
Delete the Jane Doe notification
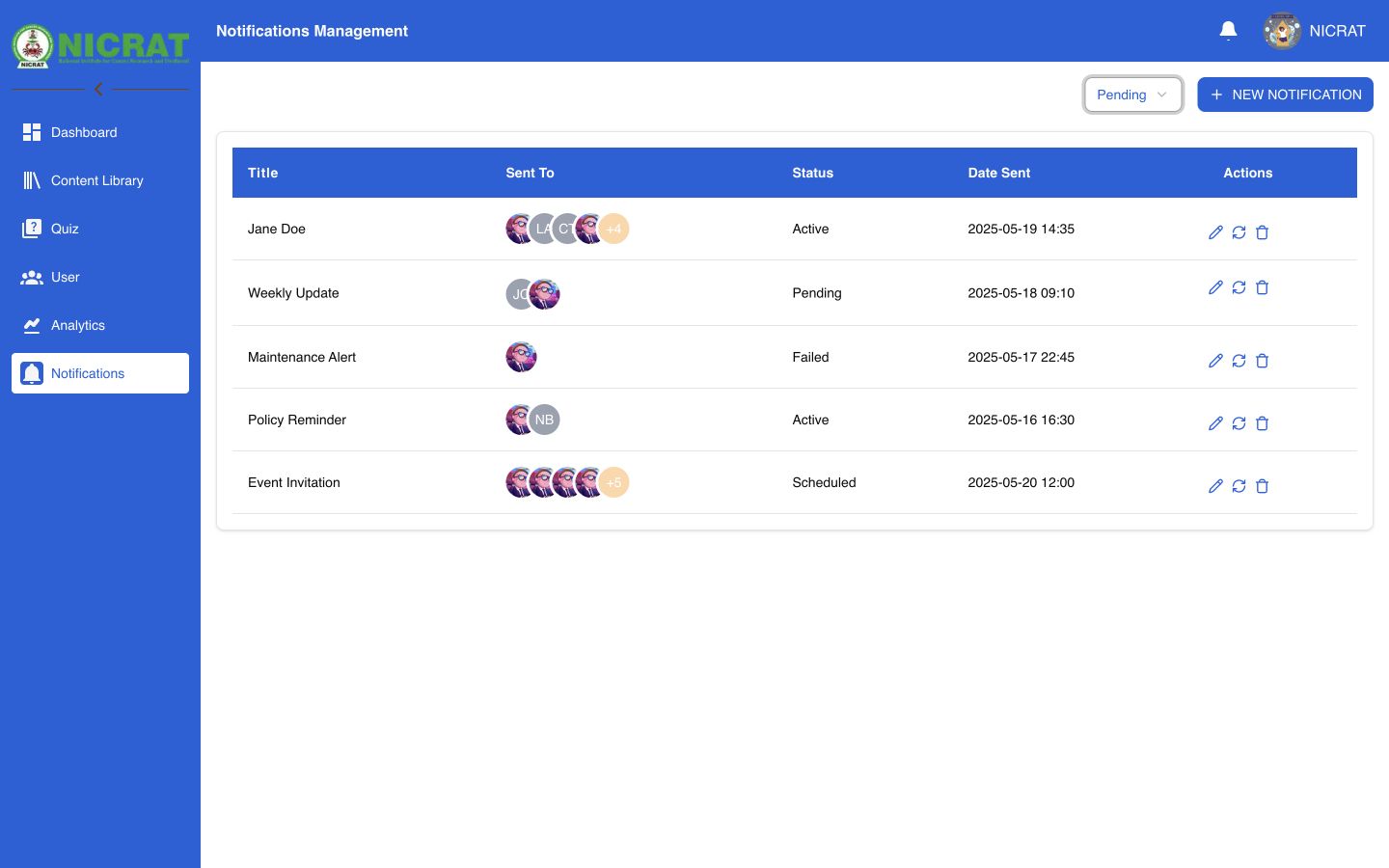(1262, 232)
